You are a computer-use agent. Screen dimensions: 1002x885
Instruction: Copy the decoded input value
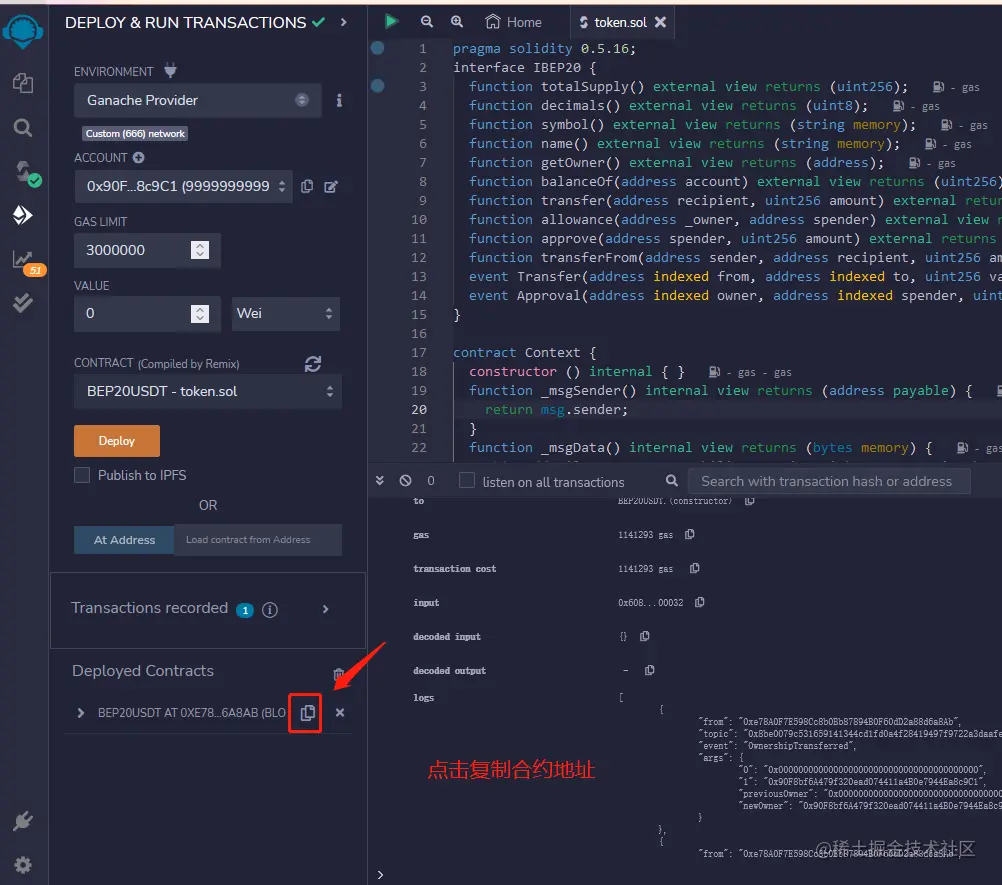[x=645, y=636]
